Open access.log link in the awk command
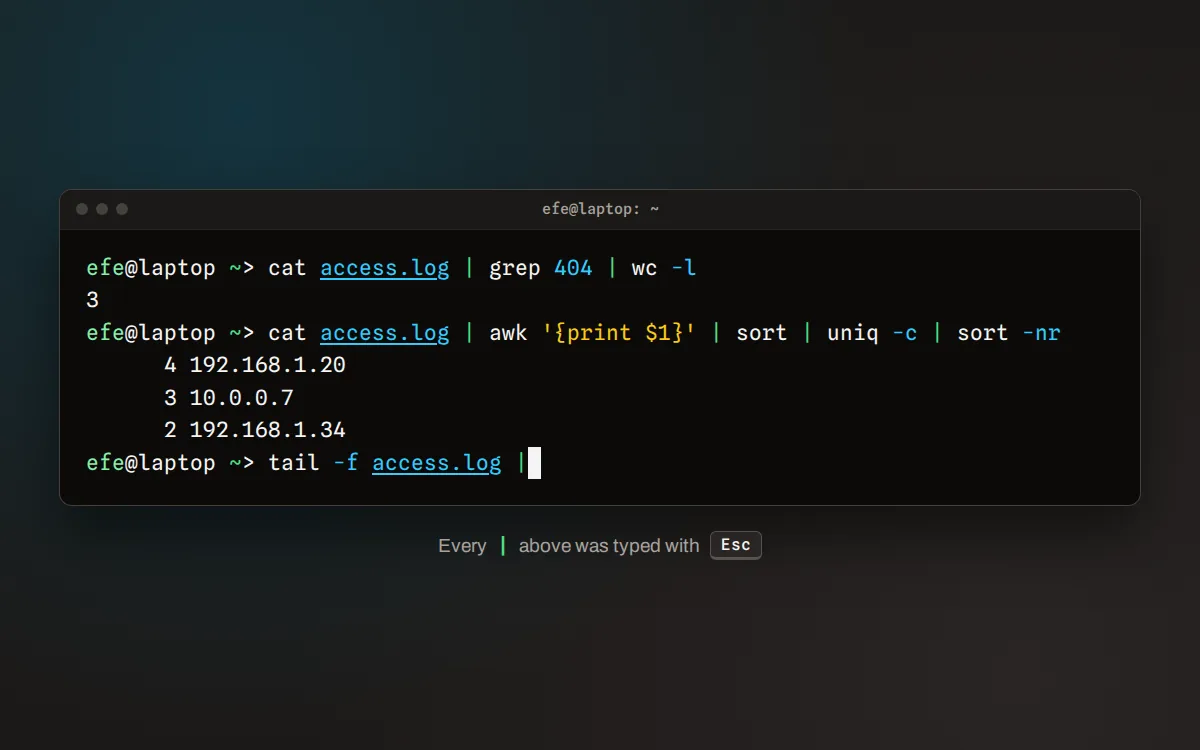The height and width of the screenshot is (750, 1200). 385,333
